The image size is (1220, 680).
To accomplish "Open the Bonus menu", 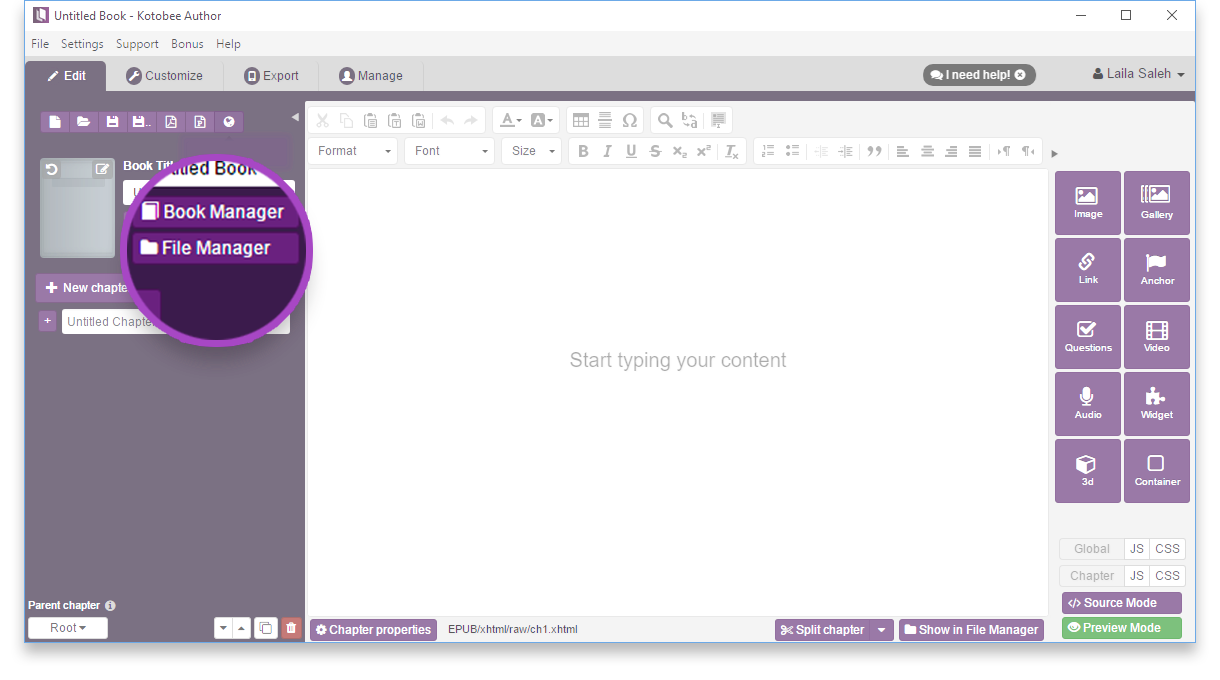I will click(187, 44).
